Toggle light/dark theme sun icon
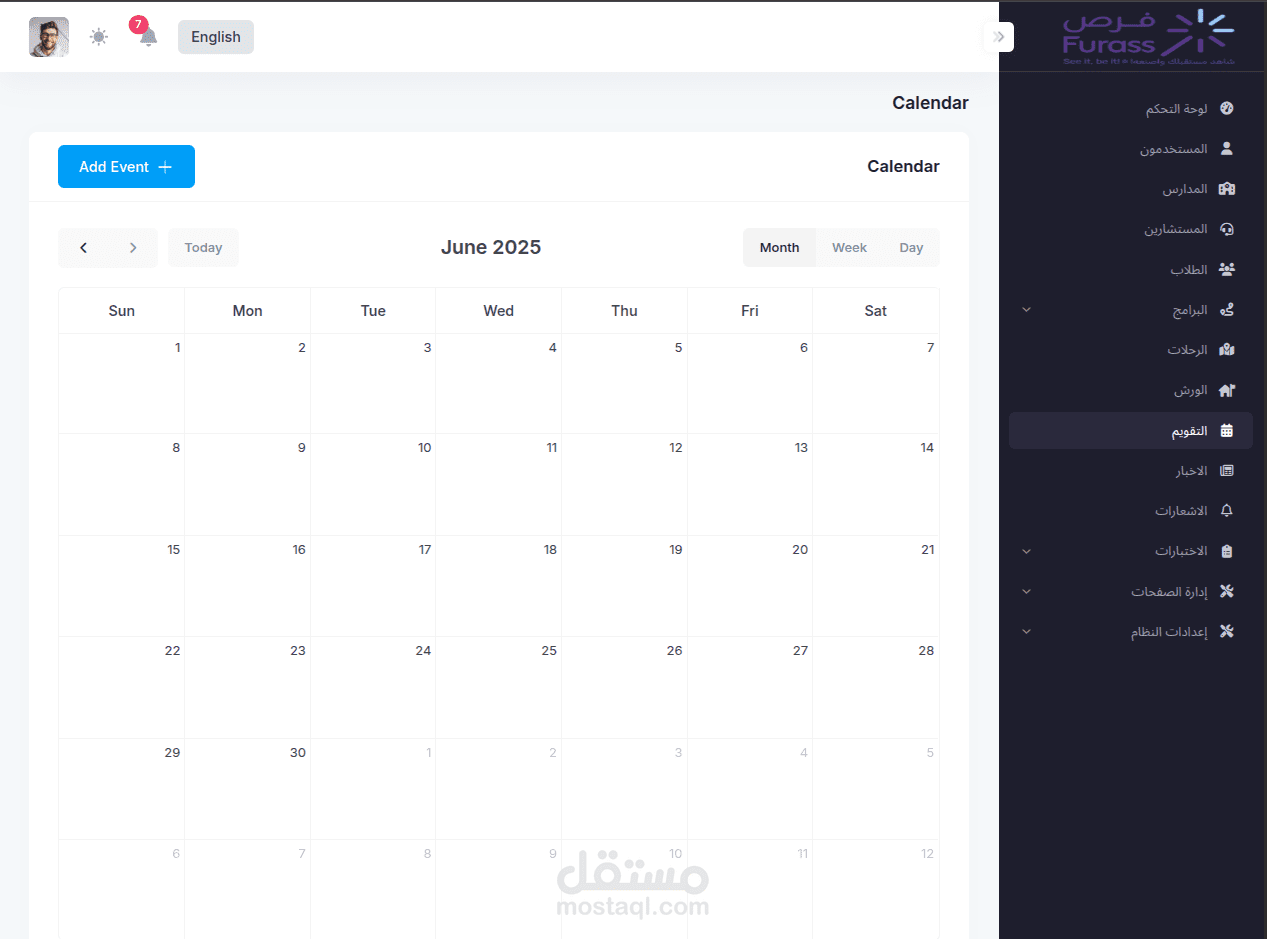 pyautogui.click(x=98, y=37)
